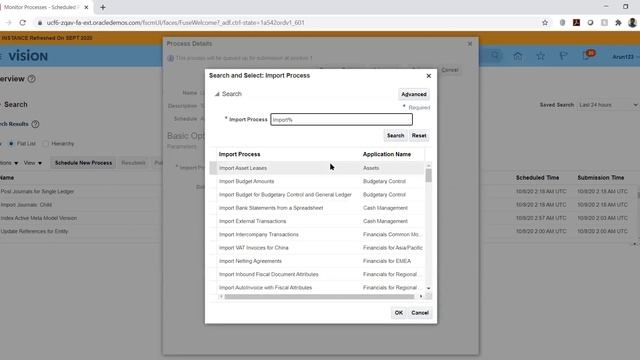640x360 pixels.
Task: Reload the browser page
Action: (22, 23)
